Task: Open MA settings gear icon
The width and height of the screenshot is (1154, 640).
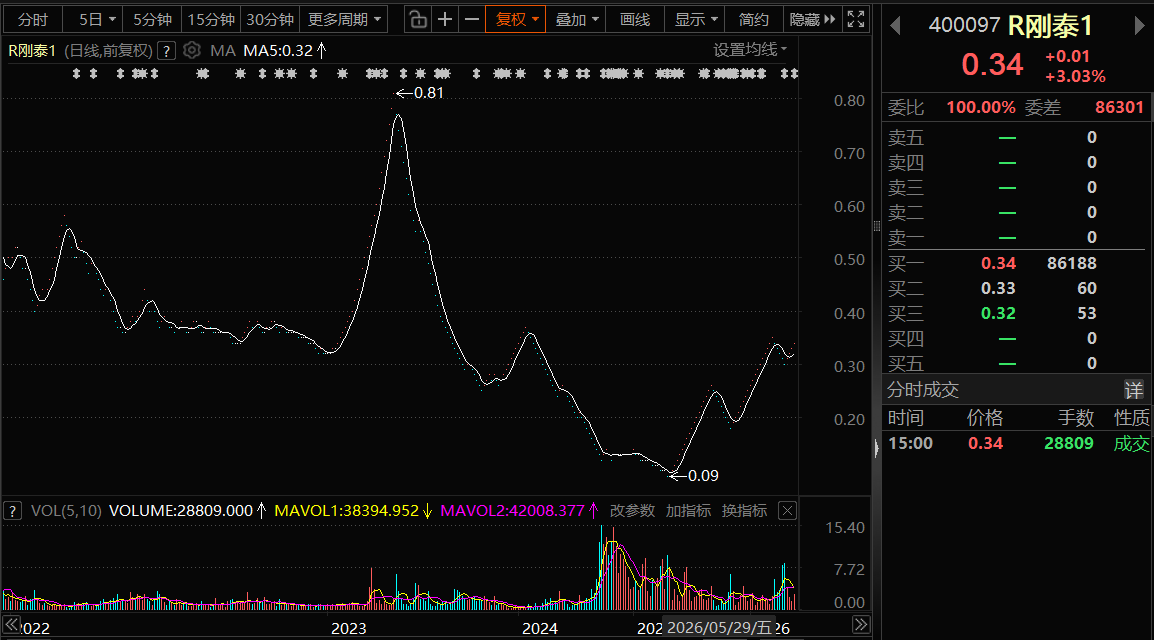Action: click(191, 50)
